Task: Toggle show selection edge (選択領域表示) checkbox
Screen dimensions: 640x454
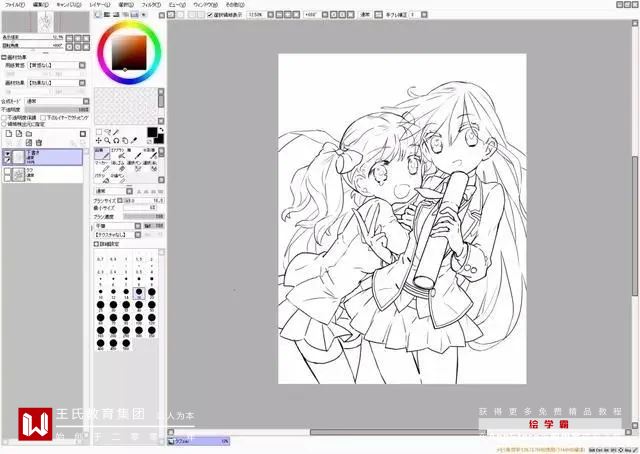Action: [x=210, y=15]
